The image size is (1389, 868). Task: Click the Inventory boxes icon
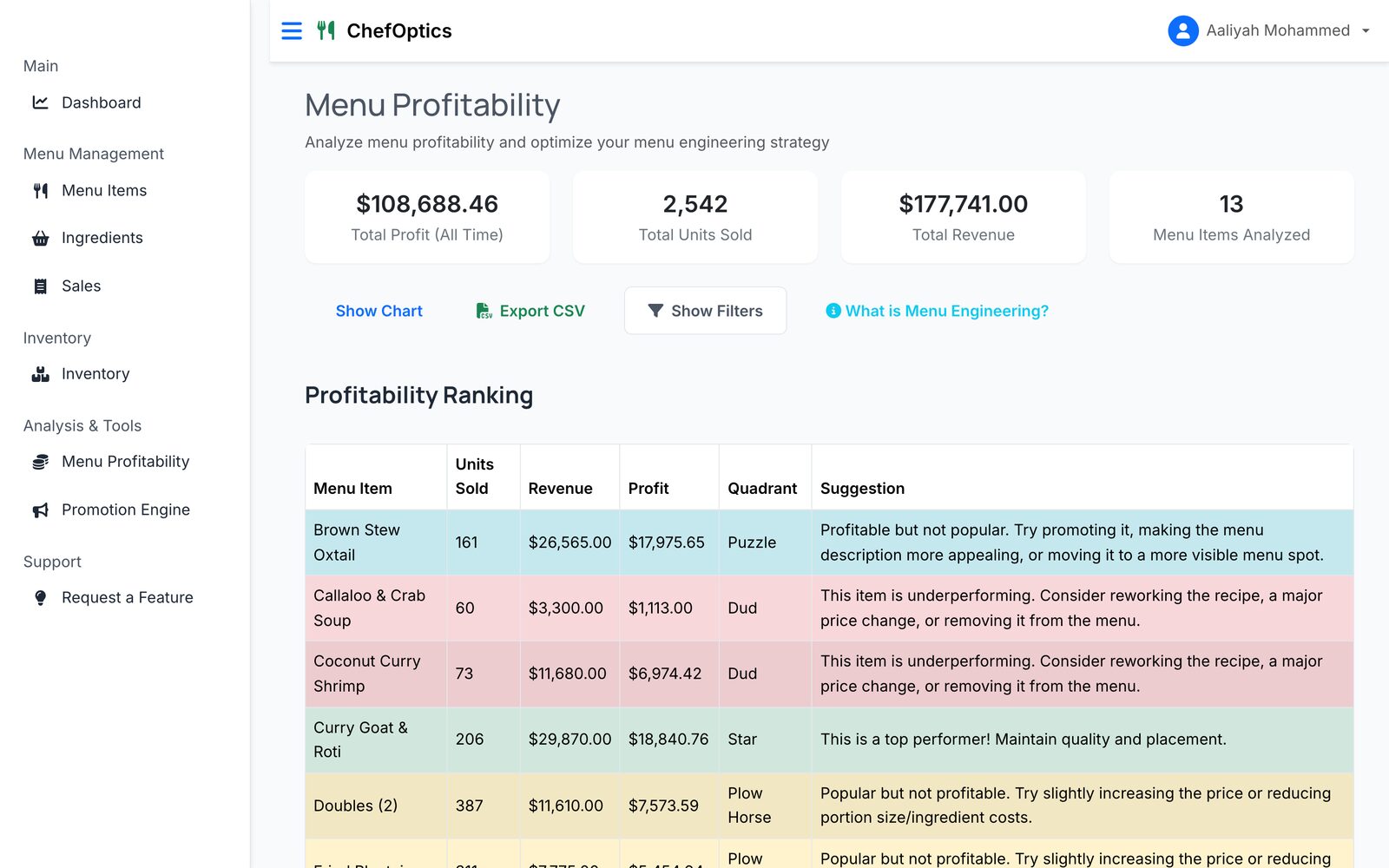(x=40, y=374)
